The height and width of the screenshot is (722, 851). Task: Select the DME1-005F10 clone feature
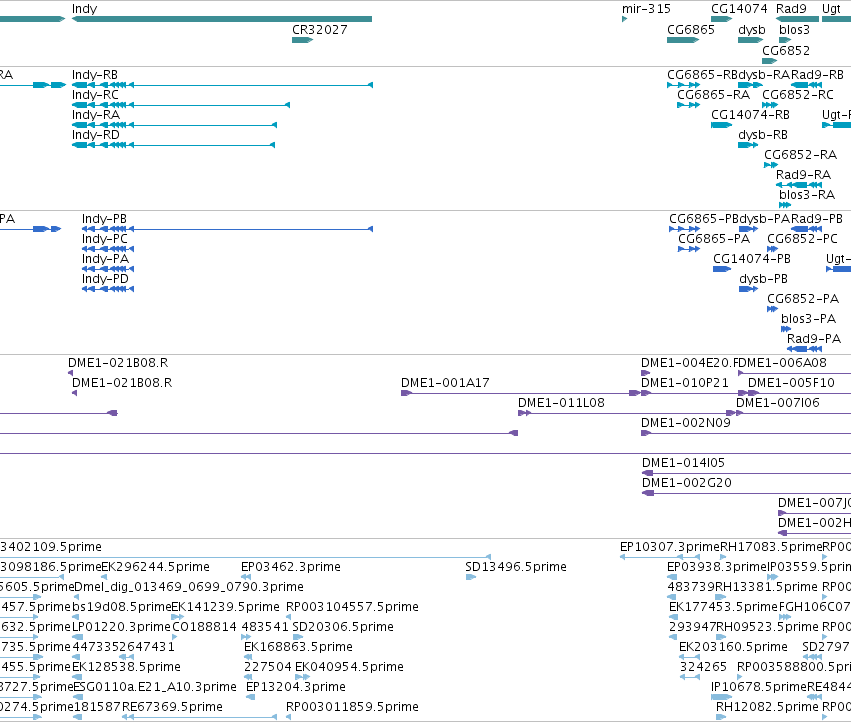[799, 393]
